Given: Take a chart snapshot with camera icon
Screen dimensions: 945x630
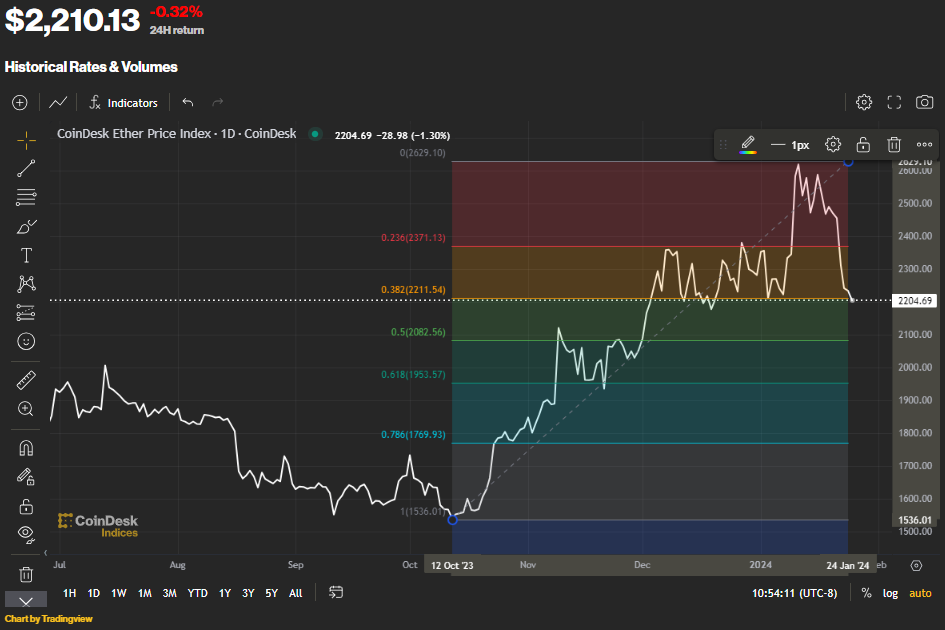Looking at the screenshot, I should (x=925, y=102).
